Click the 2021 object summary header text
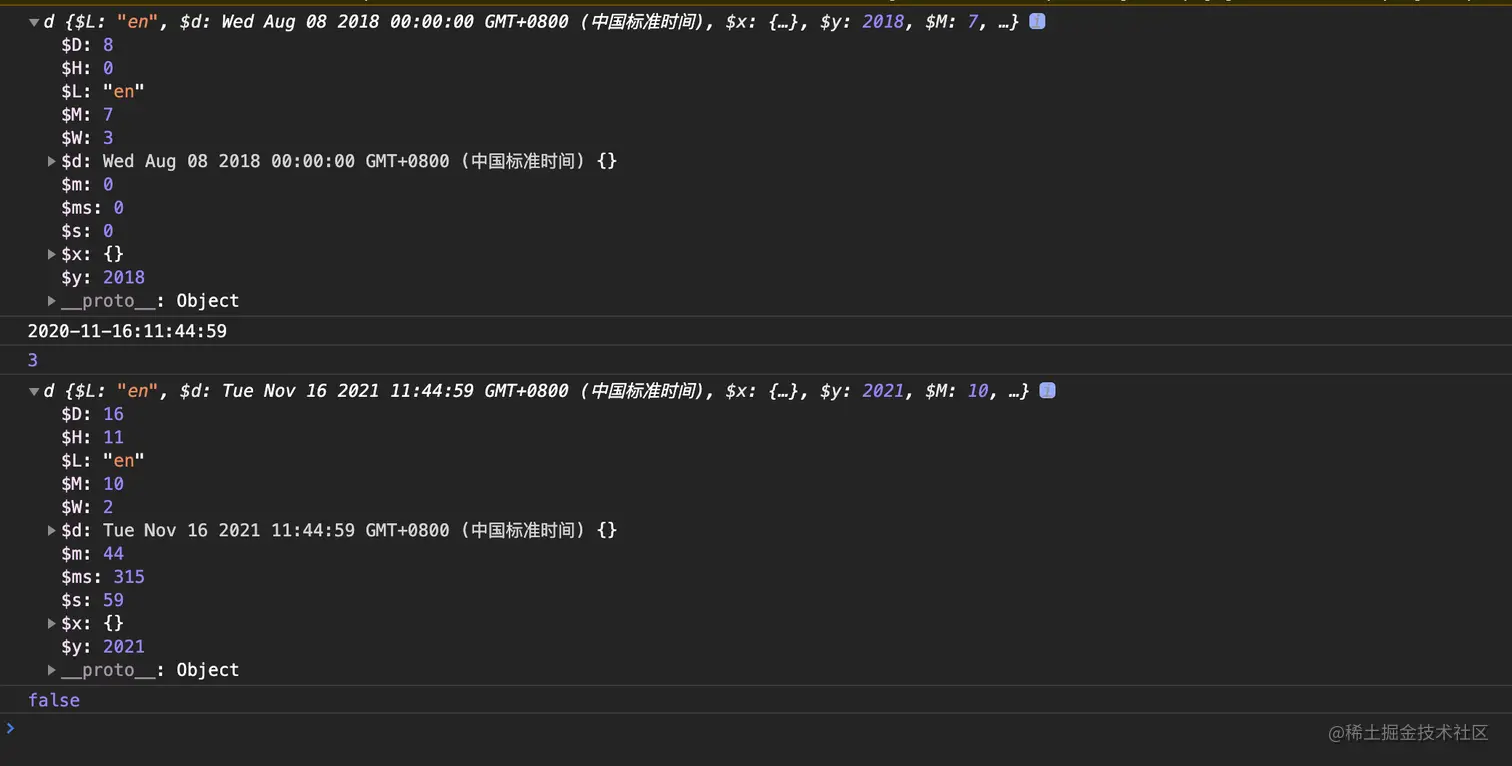Screen dimensions: 1512x766 (x=537, y=391)
